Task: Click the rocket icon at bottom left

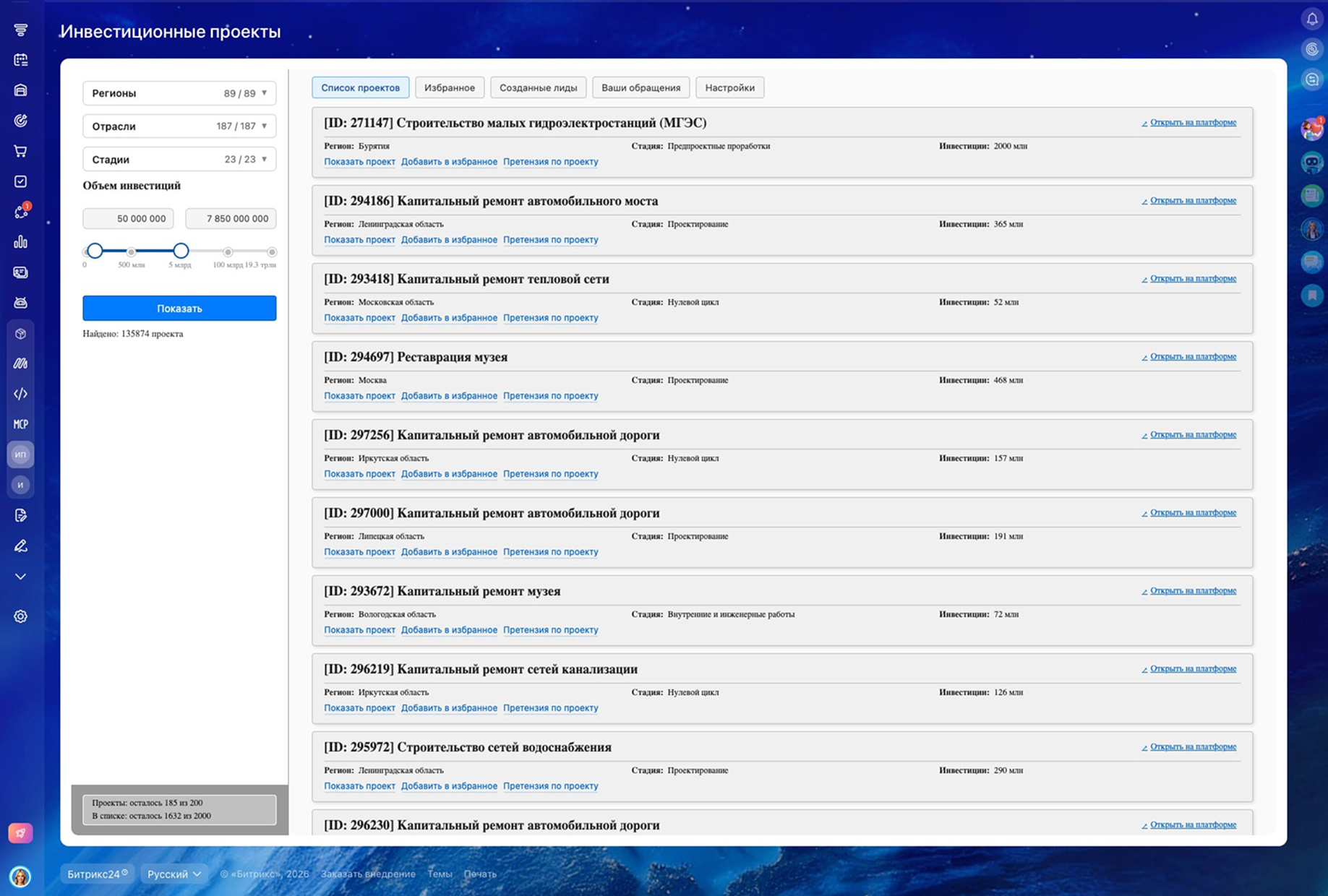Action: click(20, 833)
